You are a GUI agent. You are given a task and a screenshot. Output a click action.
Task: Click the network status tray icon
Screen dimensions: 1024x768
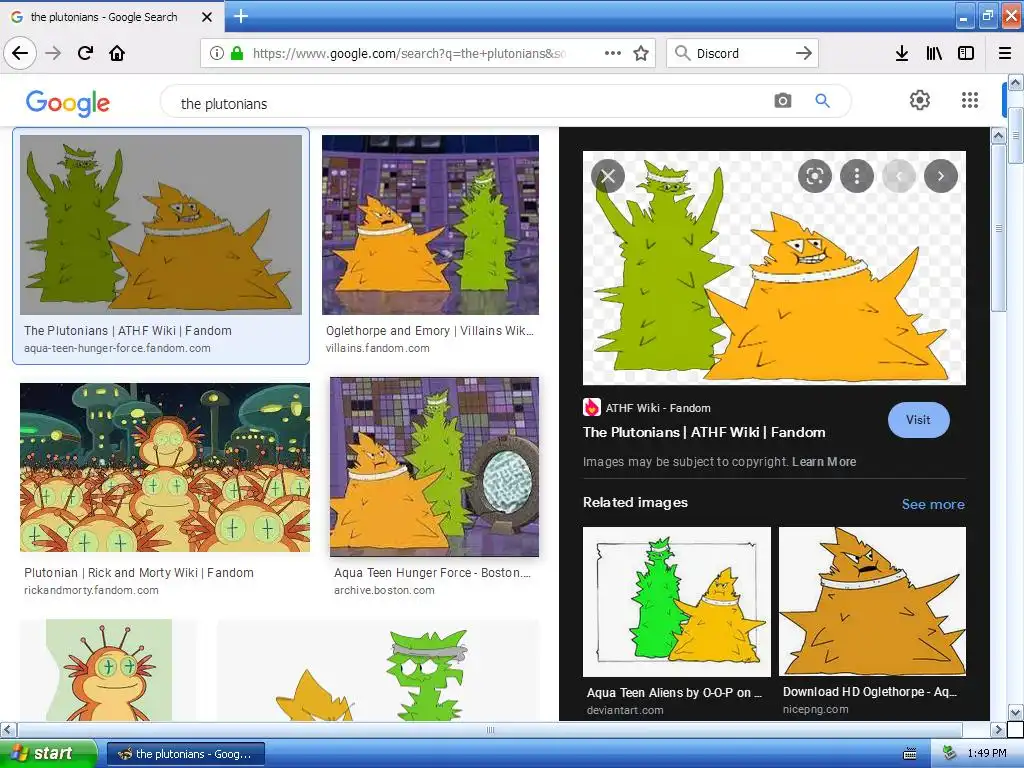pos(950,754)
